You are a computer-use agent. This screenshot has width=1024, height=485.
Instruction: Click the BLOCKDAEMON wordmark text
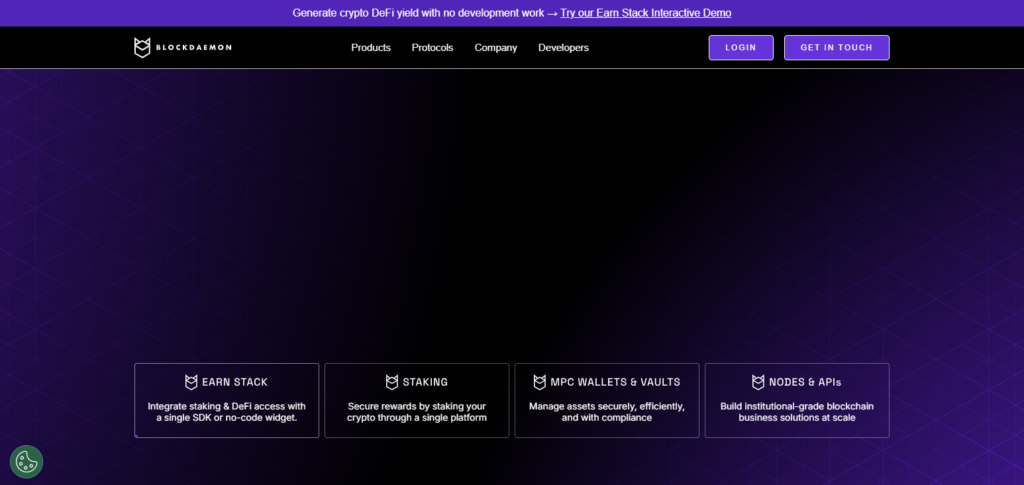pos(193,48)
